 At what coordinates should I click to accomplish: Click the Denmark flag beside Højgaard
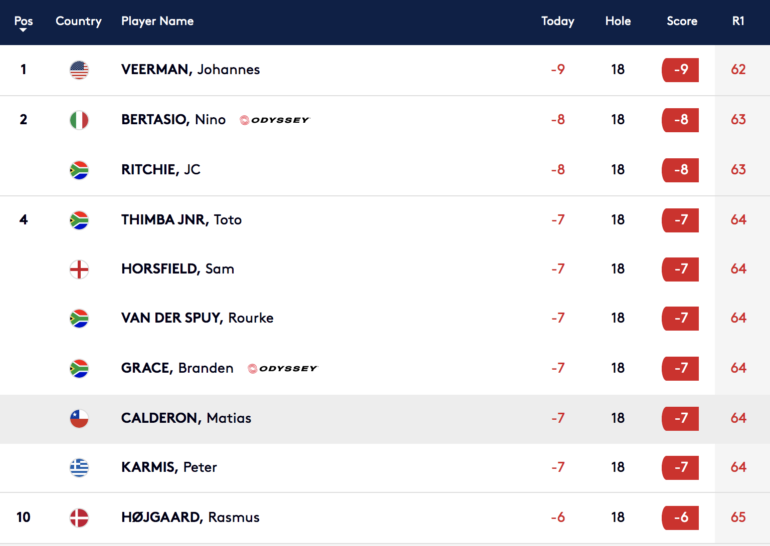[79, 518]
